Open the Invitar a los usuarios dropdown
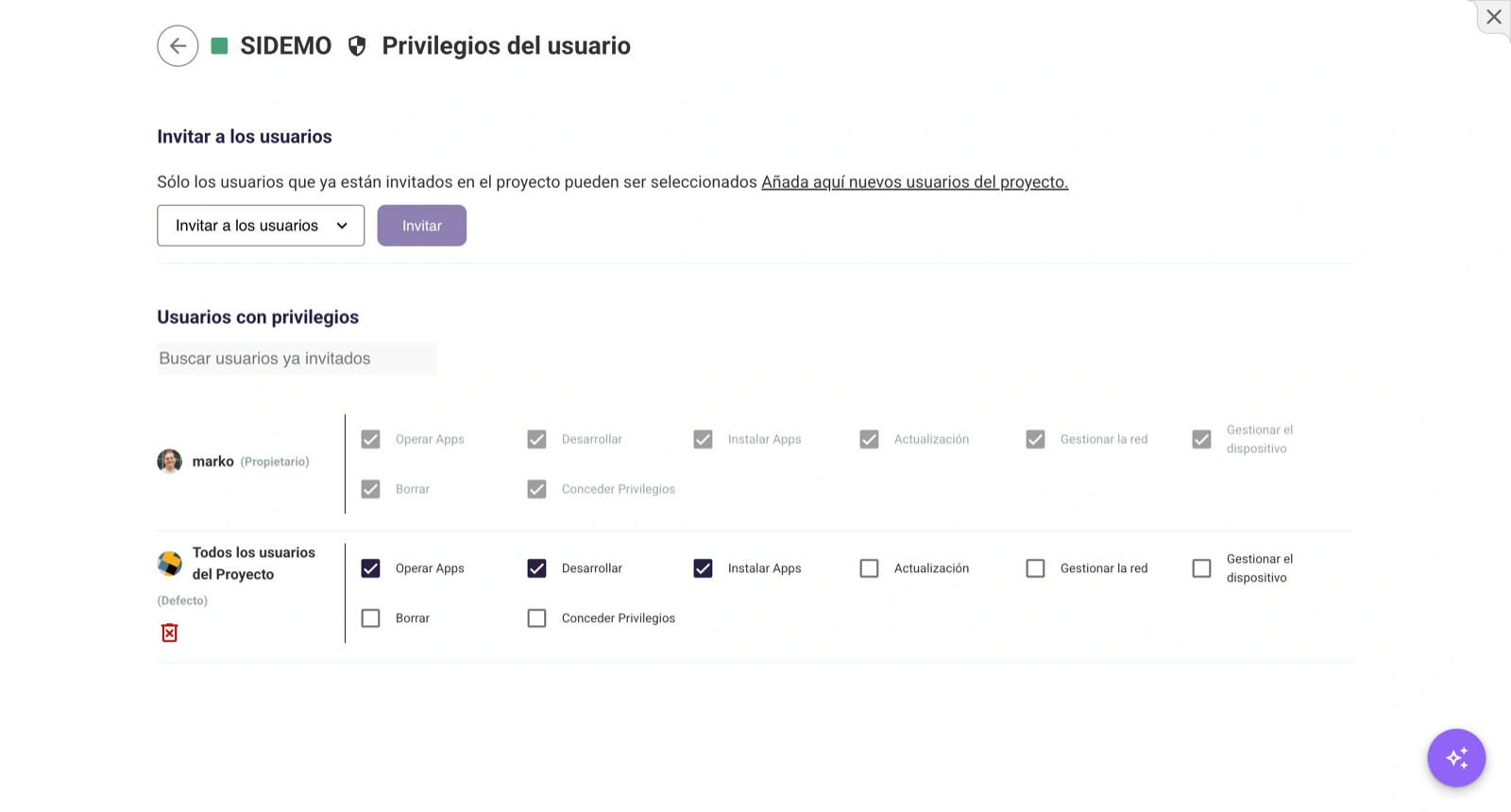Viewport: 1511px width, 812px height. click(x=261, y=226)
